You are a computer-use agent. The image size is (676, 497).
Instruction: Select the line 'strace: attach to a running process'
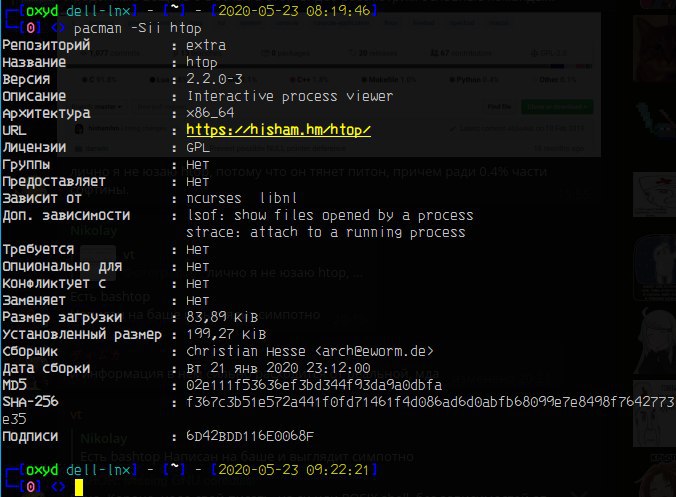[x=326, y=232]
